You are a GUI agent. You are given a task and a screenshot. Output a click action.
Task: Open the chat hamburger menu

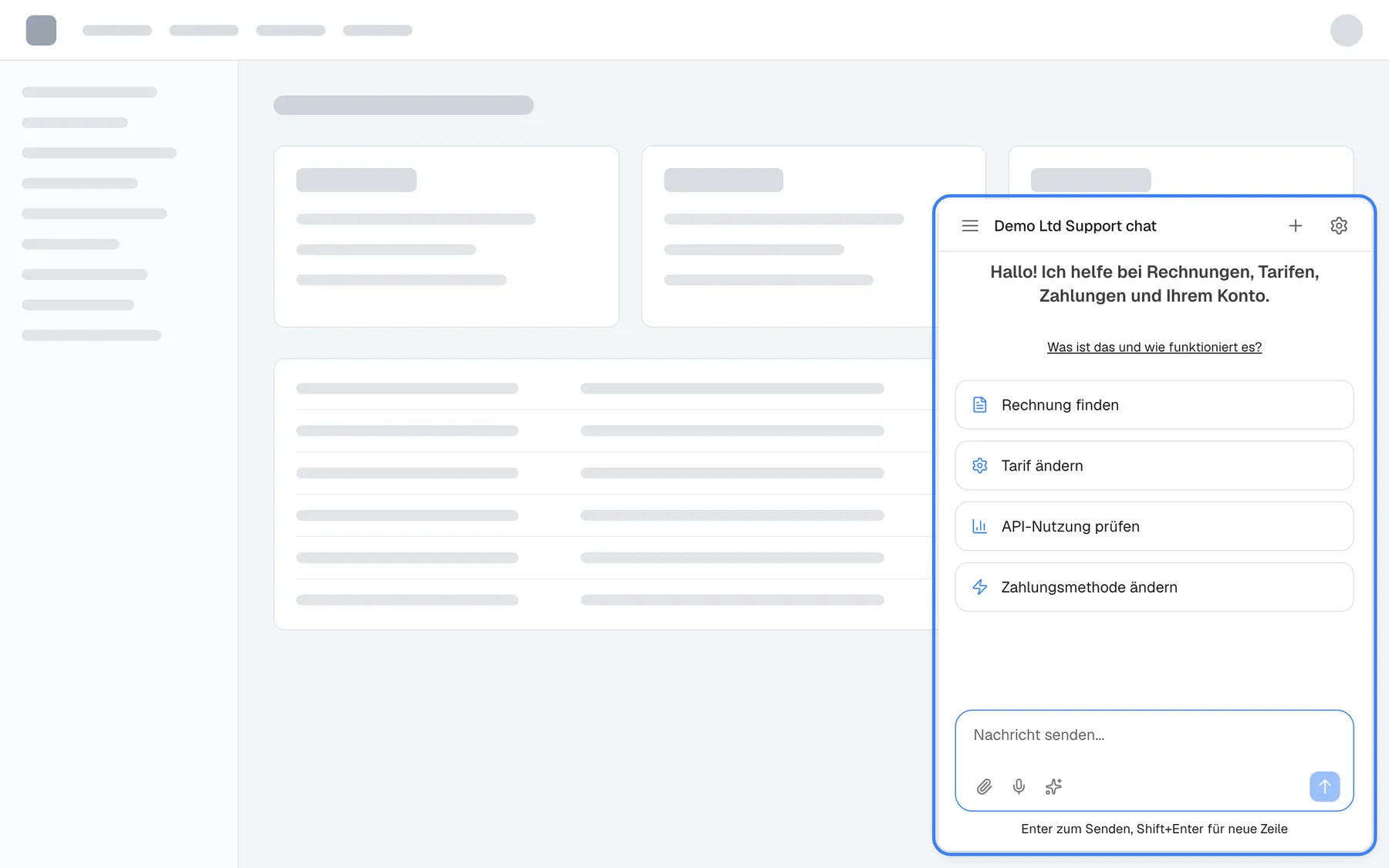970,226
